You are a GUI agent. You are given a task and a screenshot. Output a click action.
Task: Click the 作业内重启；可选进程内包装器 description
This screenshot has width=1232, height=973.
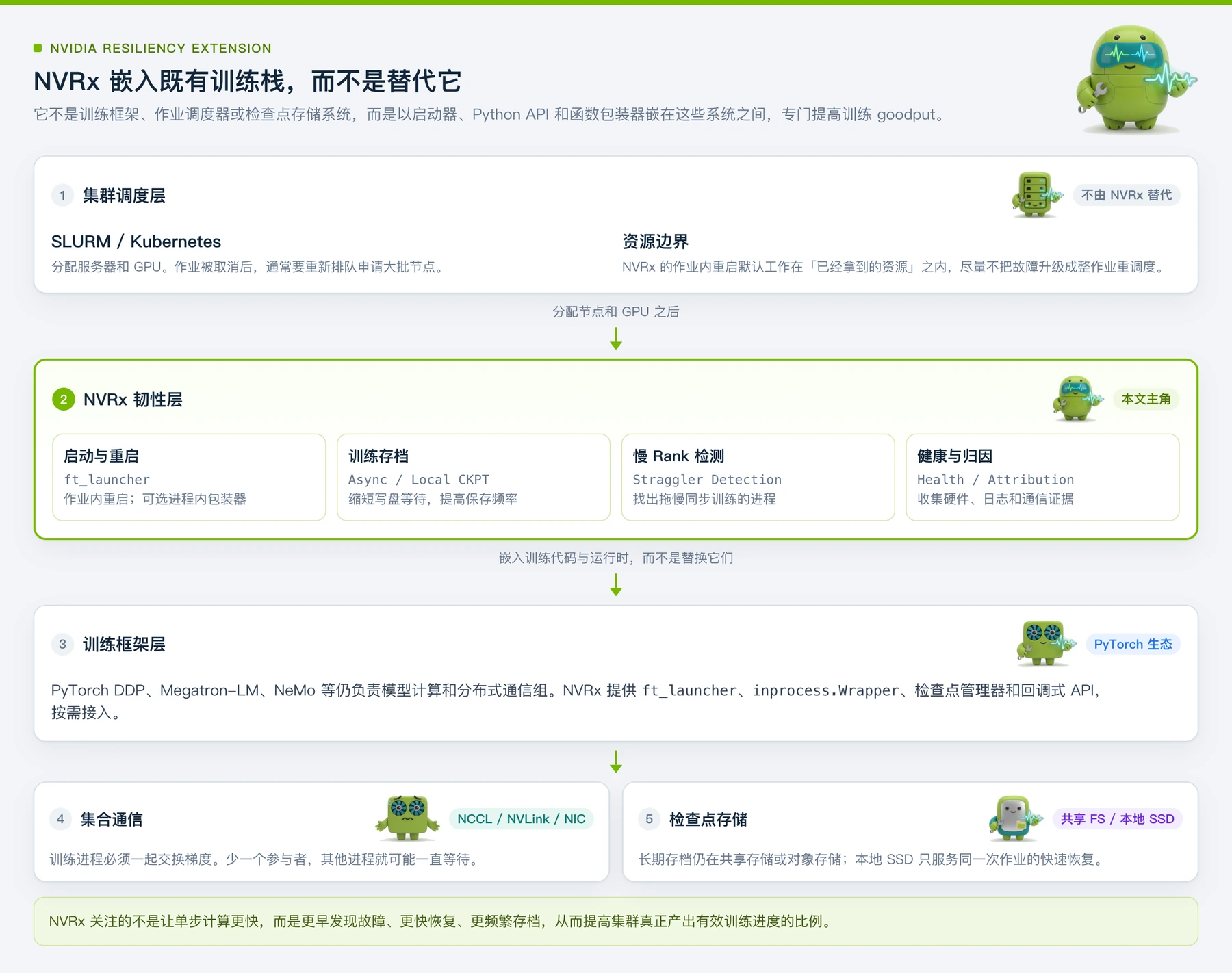click(155, 499)
